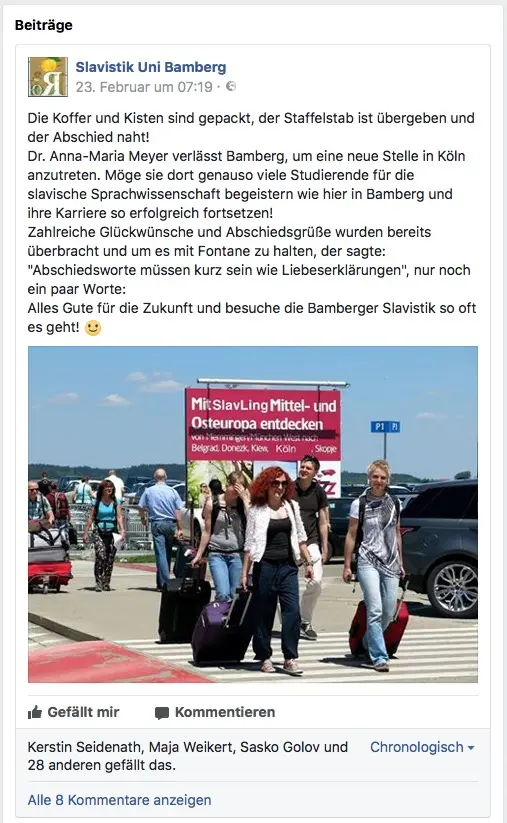507x823 pixels.
Task: Click the speech bubble comment icon
Action: (162, 713)
